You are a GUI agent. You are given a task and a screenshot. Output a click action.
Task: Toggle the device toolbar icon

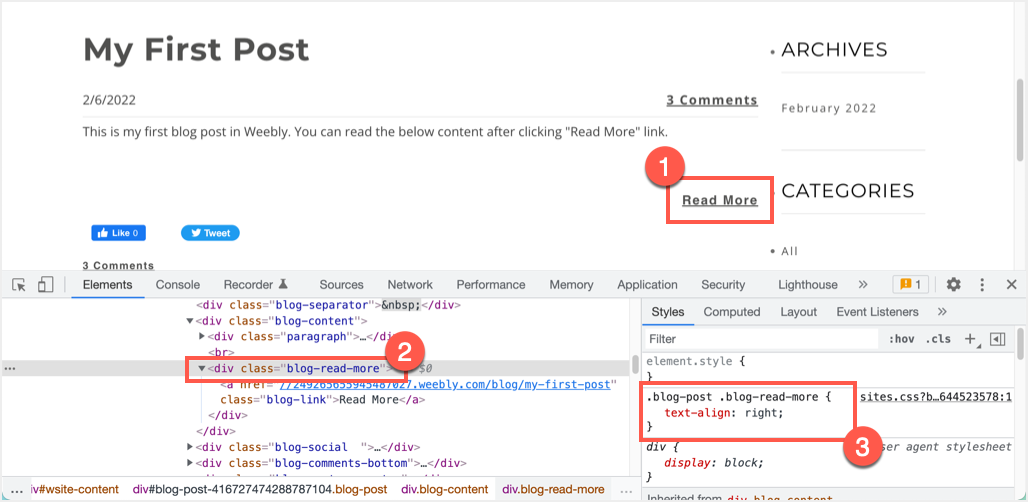[45, 285]
